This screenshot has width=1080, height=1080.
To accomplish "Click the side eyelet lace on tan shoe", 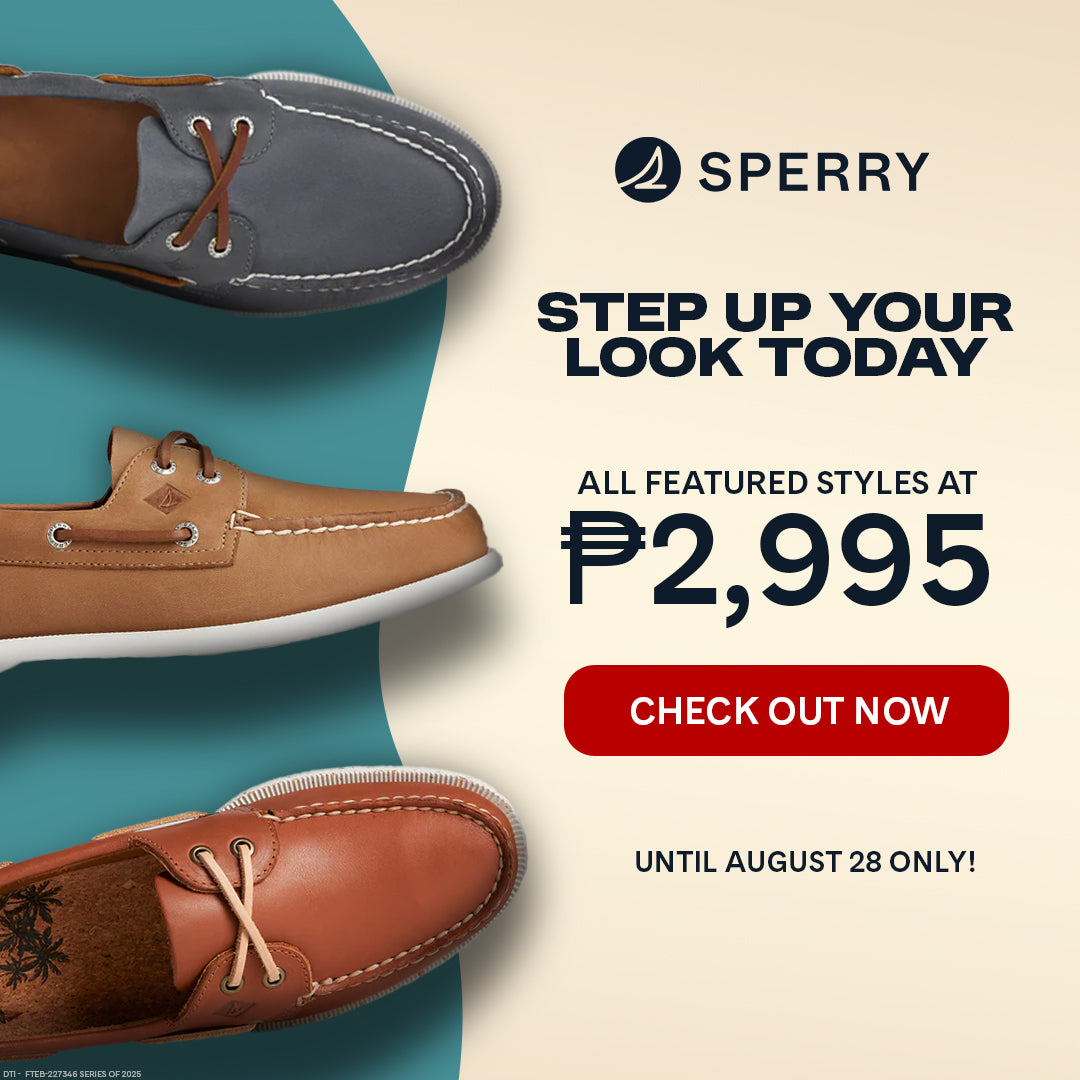I will (123, 535).
